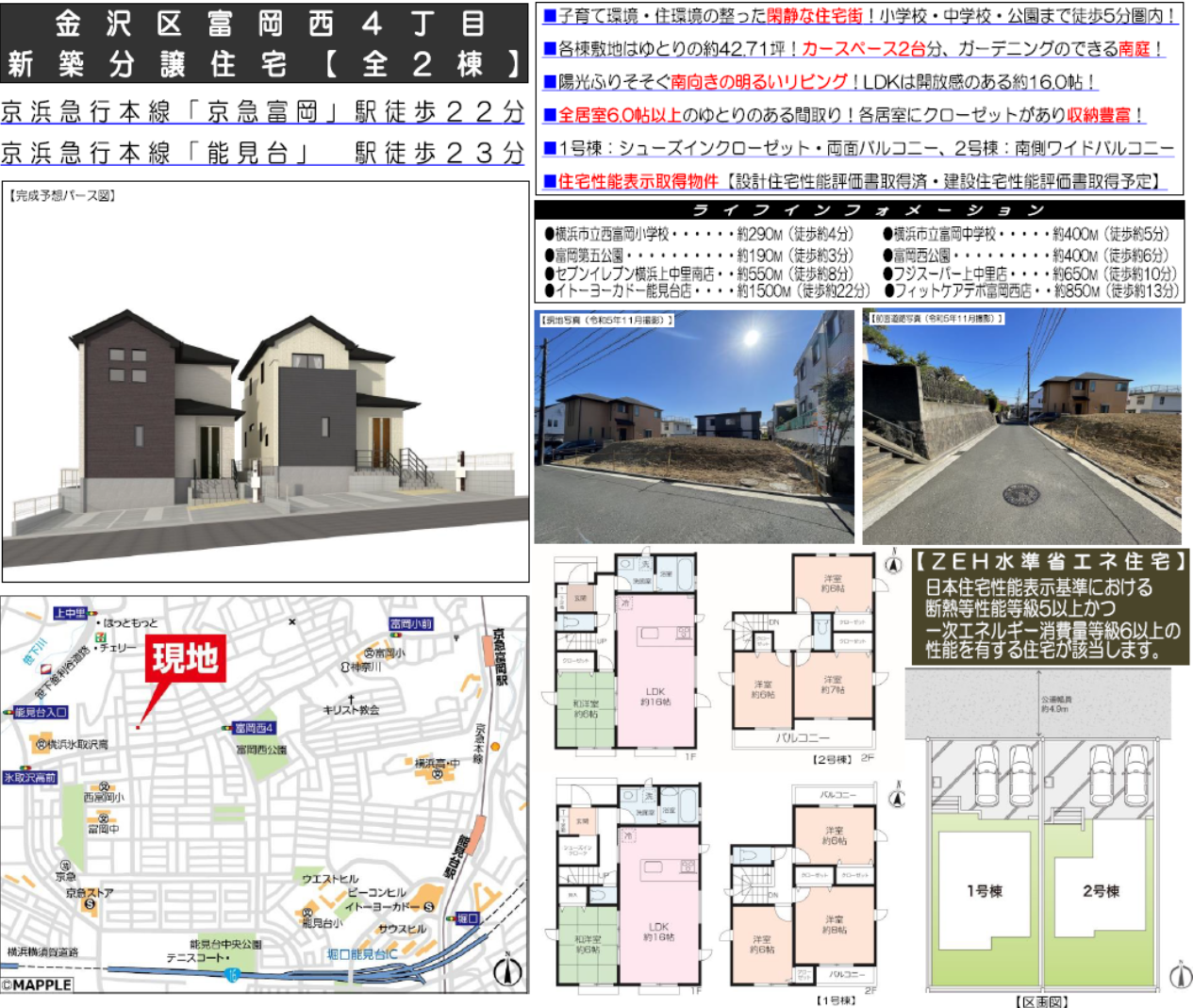Open the front road photo
Viewport: 1193px width, 1008px height.
[x=1021, y=426]
